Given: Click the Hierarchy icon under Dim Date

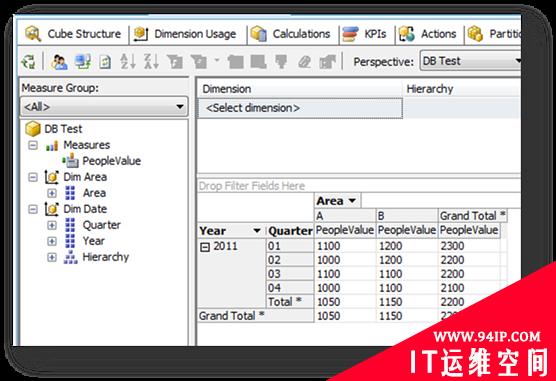Looking at the screenshot, I should 70,257.
